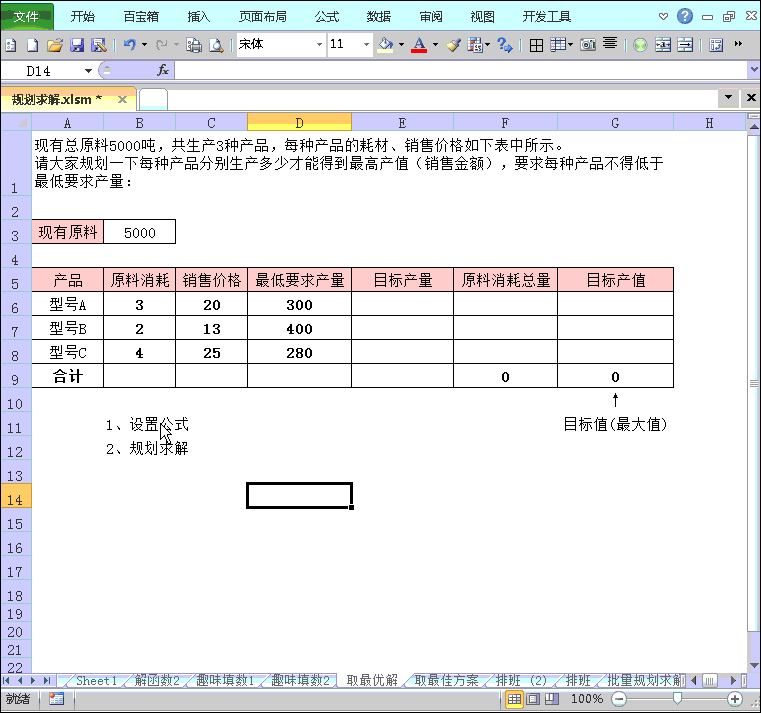The width and height of the screenshot is (761, 713).
Task: Collapse the ribbon with the chevron arrow
Action: [x=663, y=17]
